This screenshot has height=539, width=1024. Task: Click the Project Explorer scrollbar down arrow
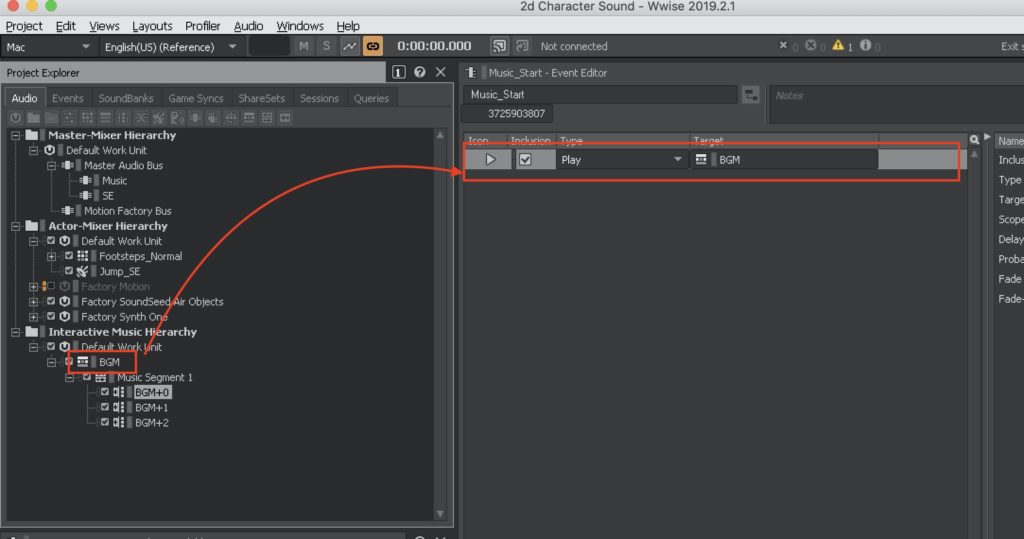click(x=440, y=514)
